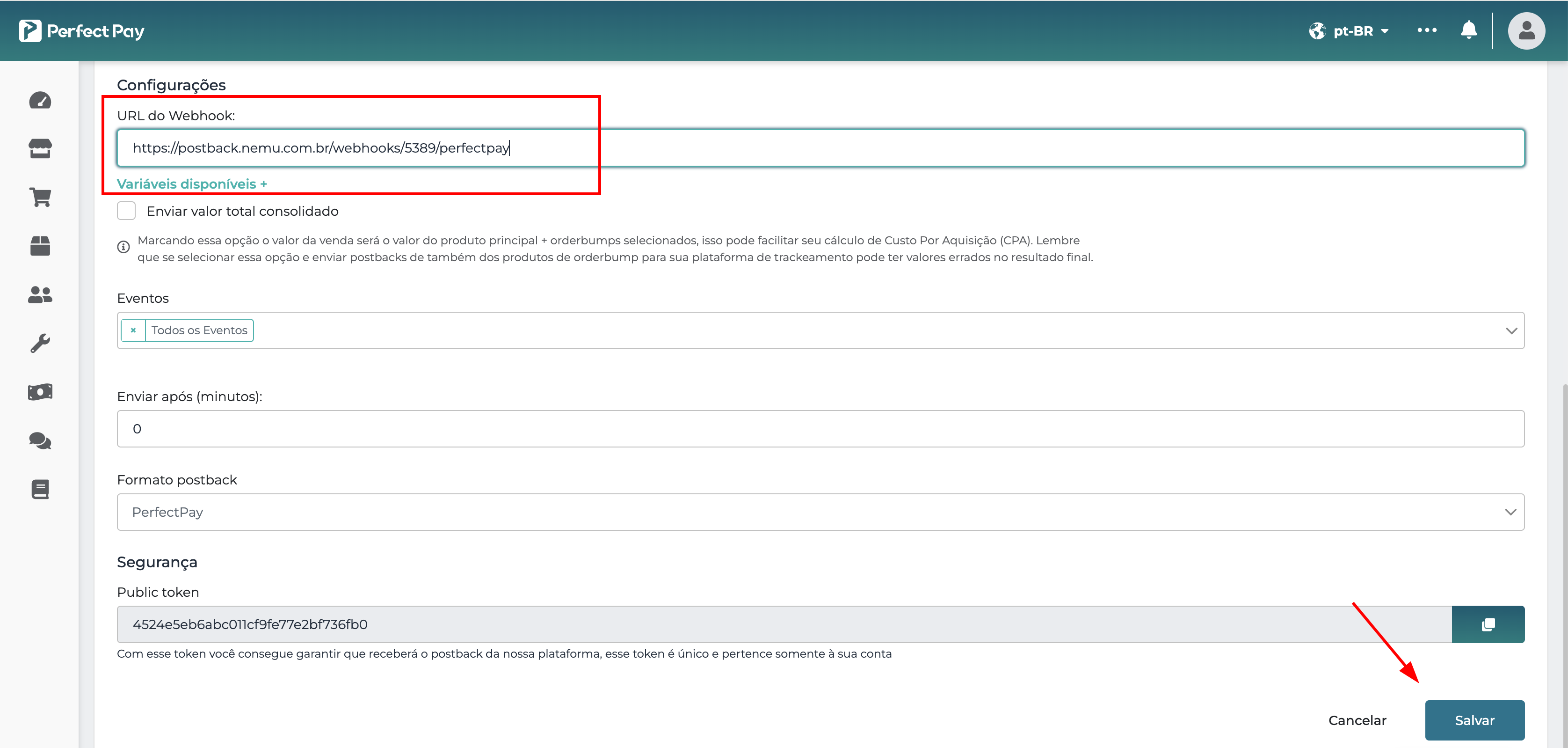Open the user profile avatar menu

1526,30
